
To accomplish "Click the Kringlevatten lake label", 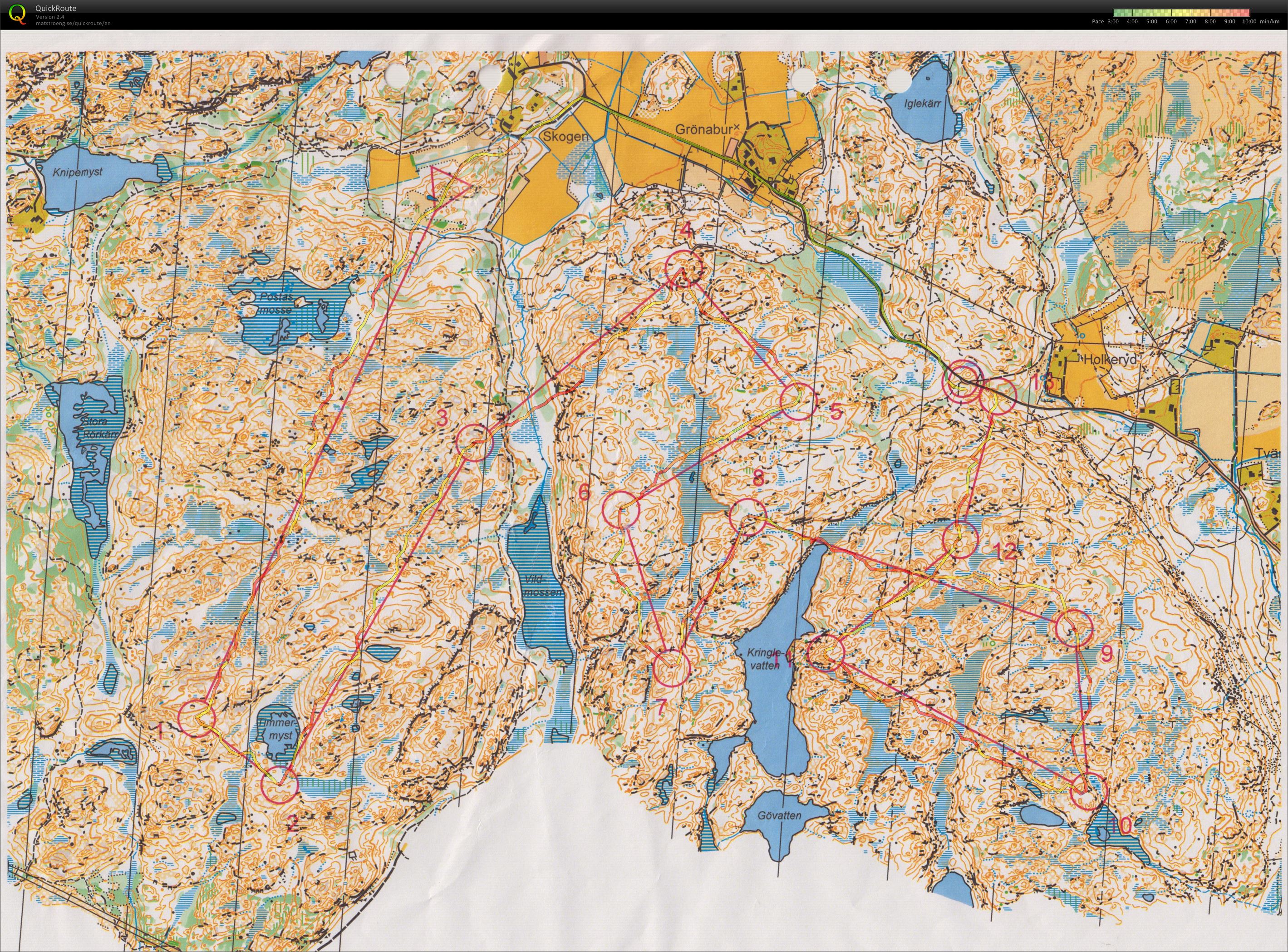I will pos(765,659).
